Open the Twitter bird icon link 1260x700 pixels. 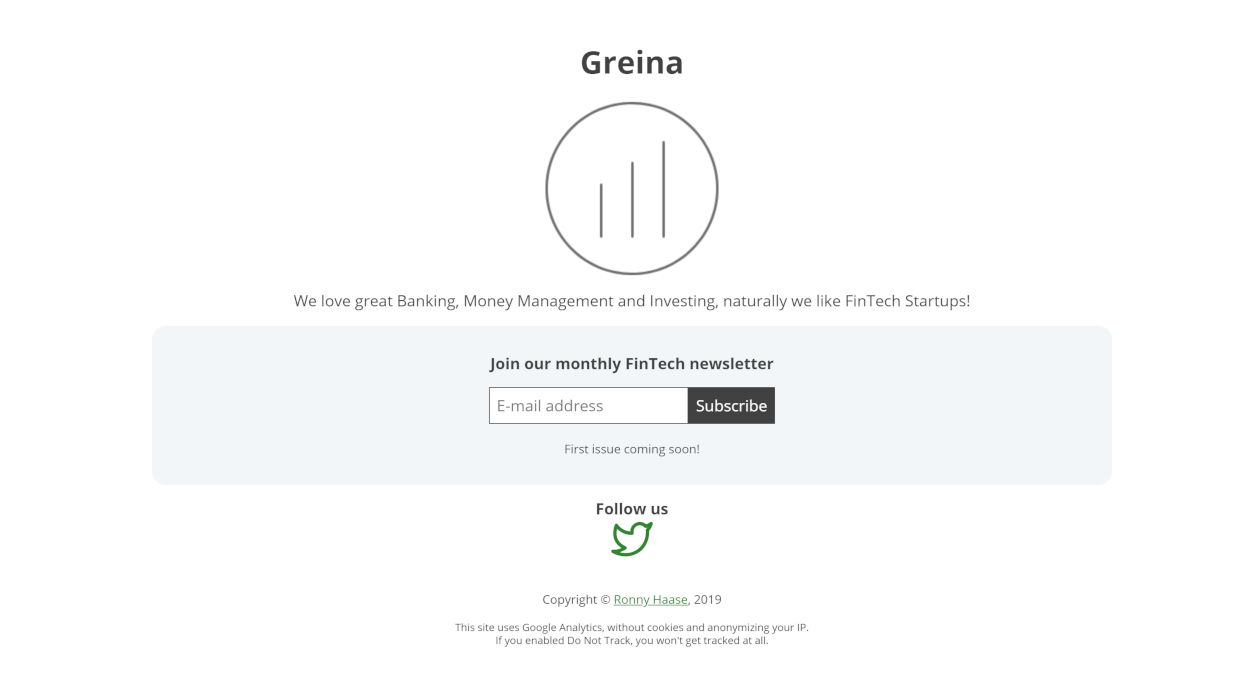pos(632,539)
